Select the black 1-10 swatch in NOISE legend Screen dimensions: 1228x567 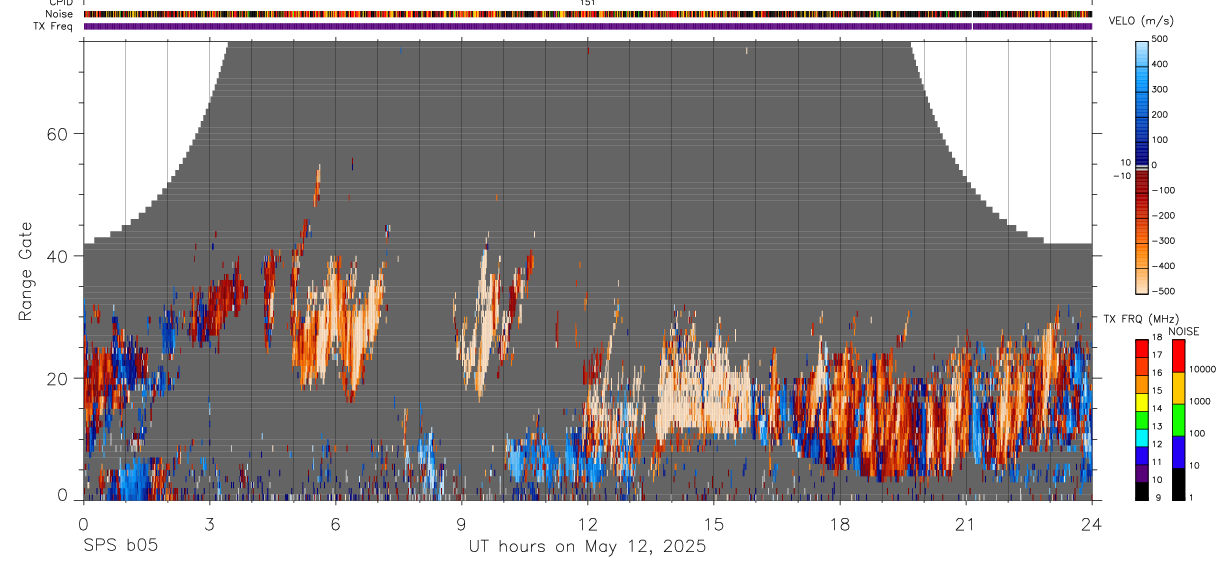coord(1178,483)
